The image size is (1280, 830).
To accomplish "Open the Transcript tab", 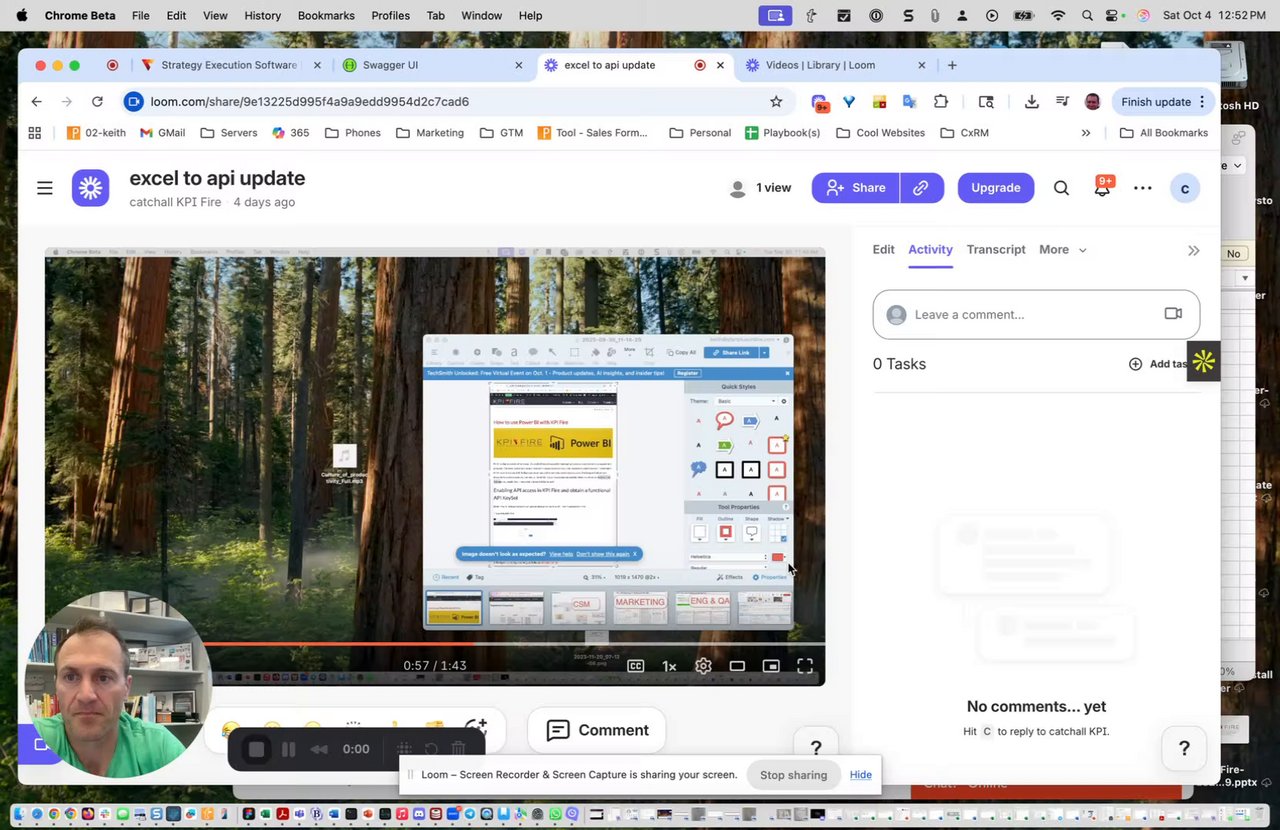I will pyautogui.click(x=996, y=250).
